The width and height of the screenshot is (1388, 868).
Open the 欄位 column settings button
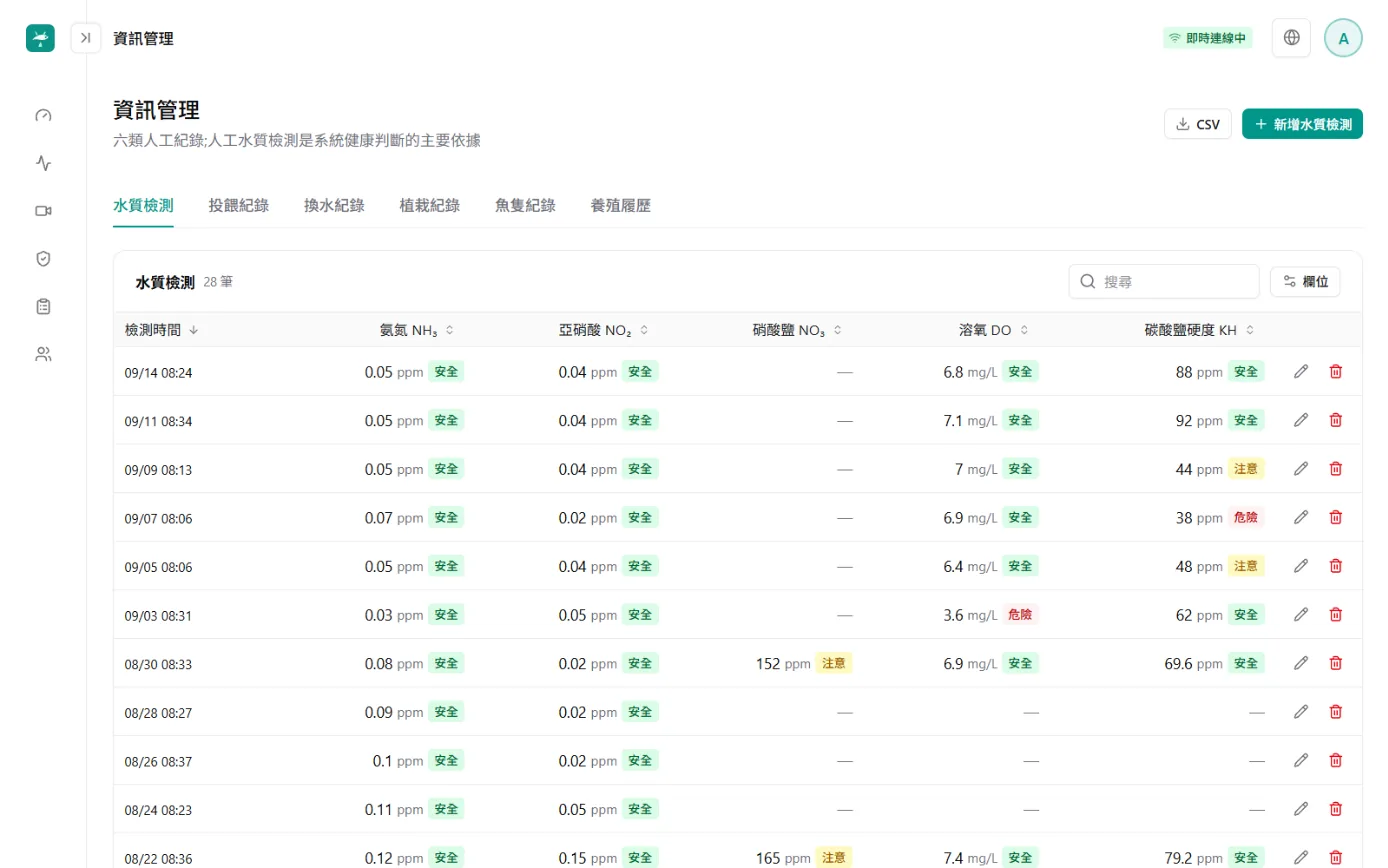[x=1305, y=282]
